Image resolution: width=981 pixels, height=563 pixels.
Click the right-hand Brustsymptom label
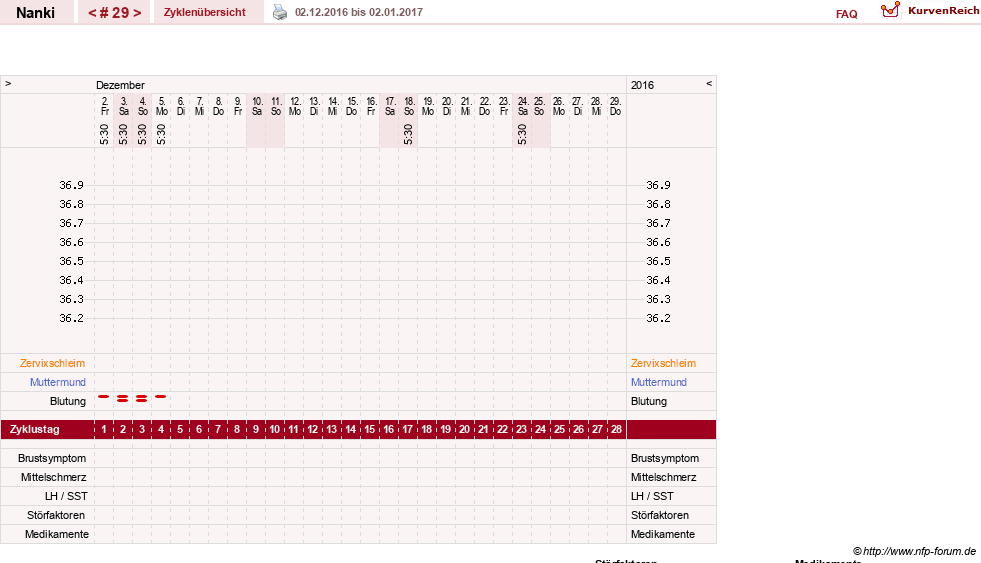point(665,459)
